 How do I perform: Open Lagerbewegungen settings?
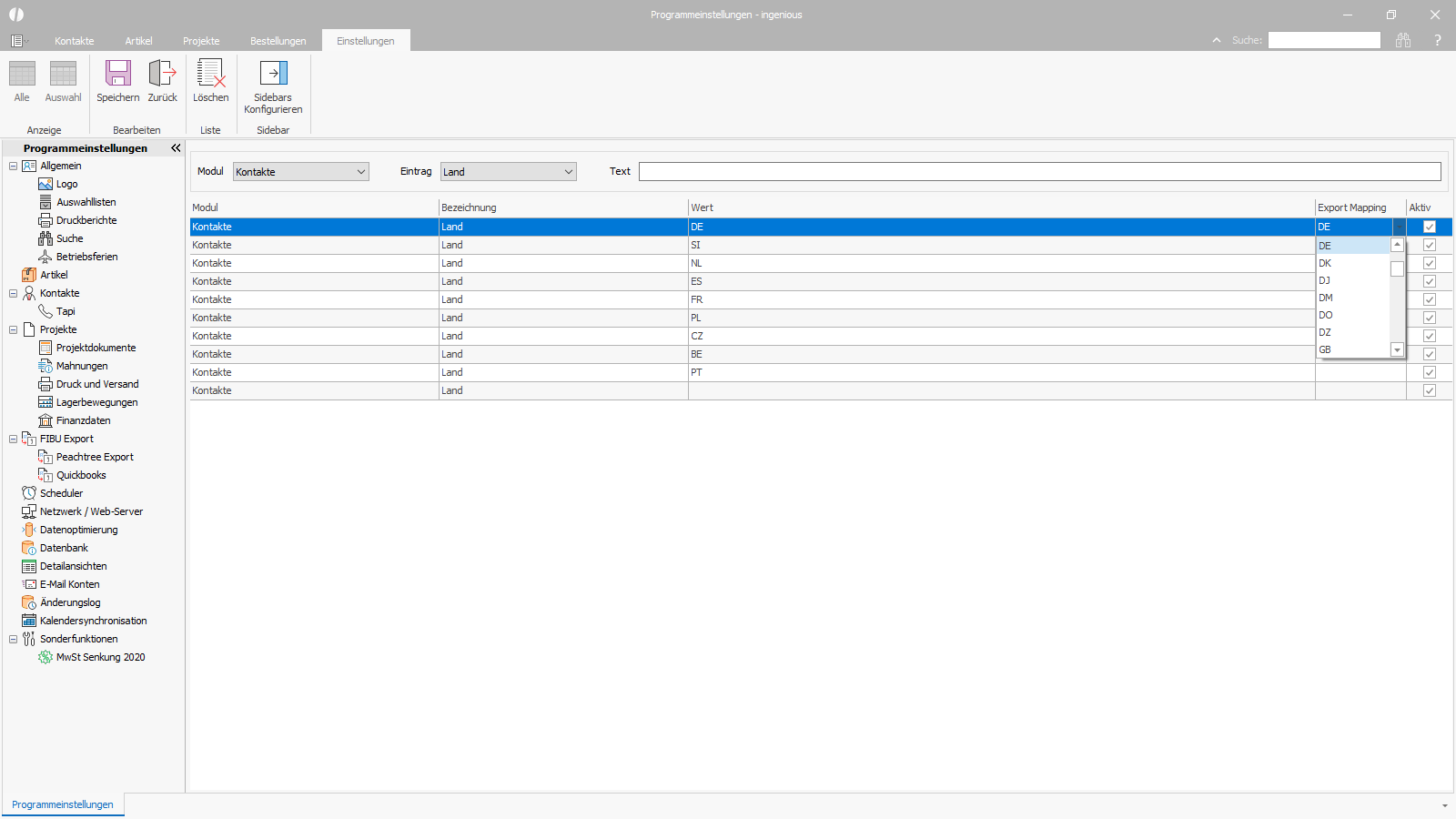[96, 402]
